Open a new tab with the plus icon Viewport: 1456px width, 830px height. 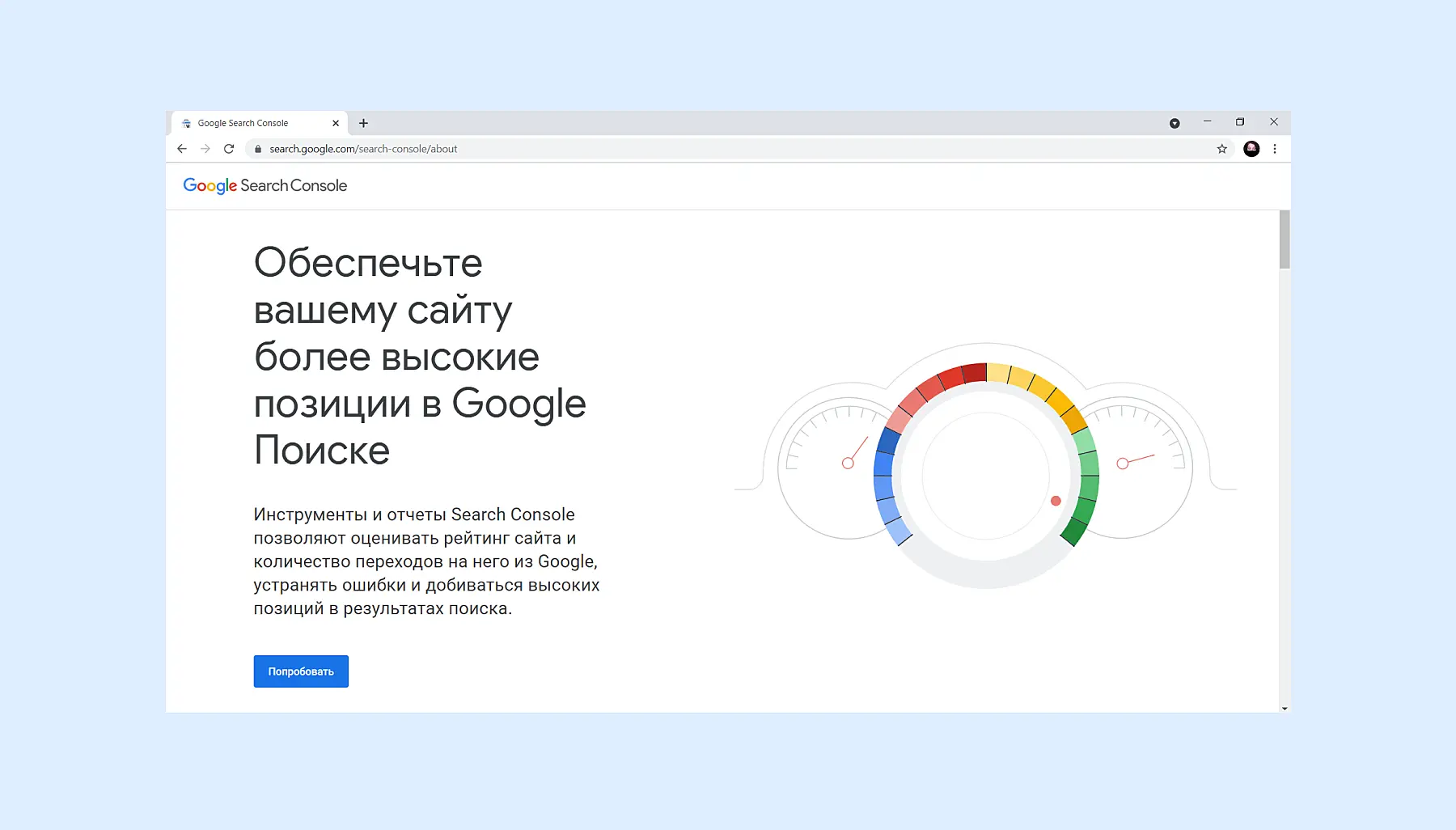[x=363, y=123]
